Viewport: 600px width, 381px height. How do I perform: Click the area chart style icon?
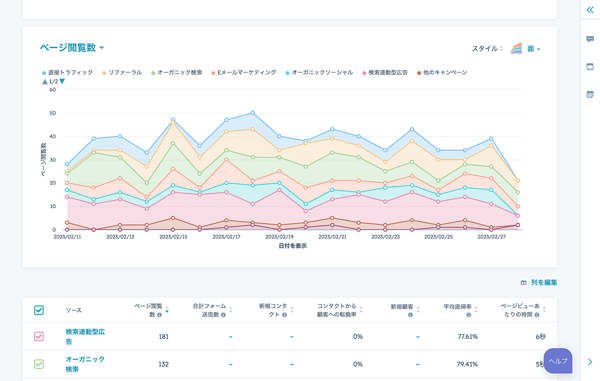pyautogui.click(x=516, y=49)
